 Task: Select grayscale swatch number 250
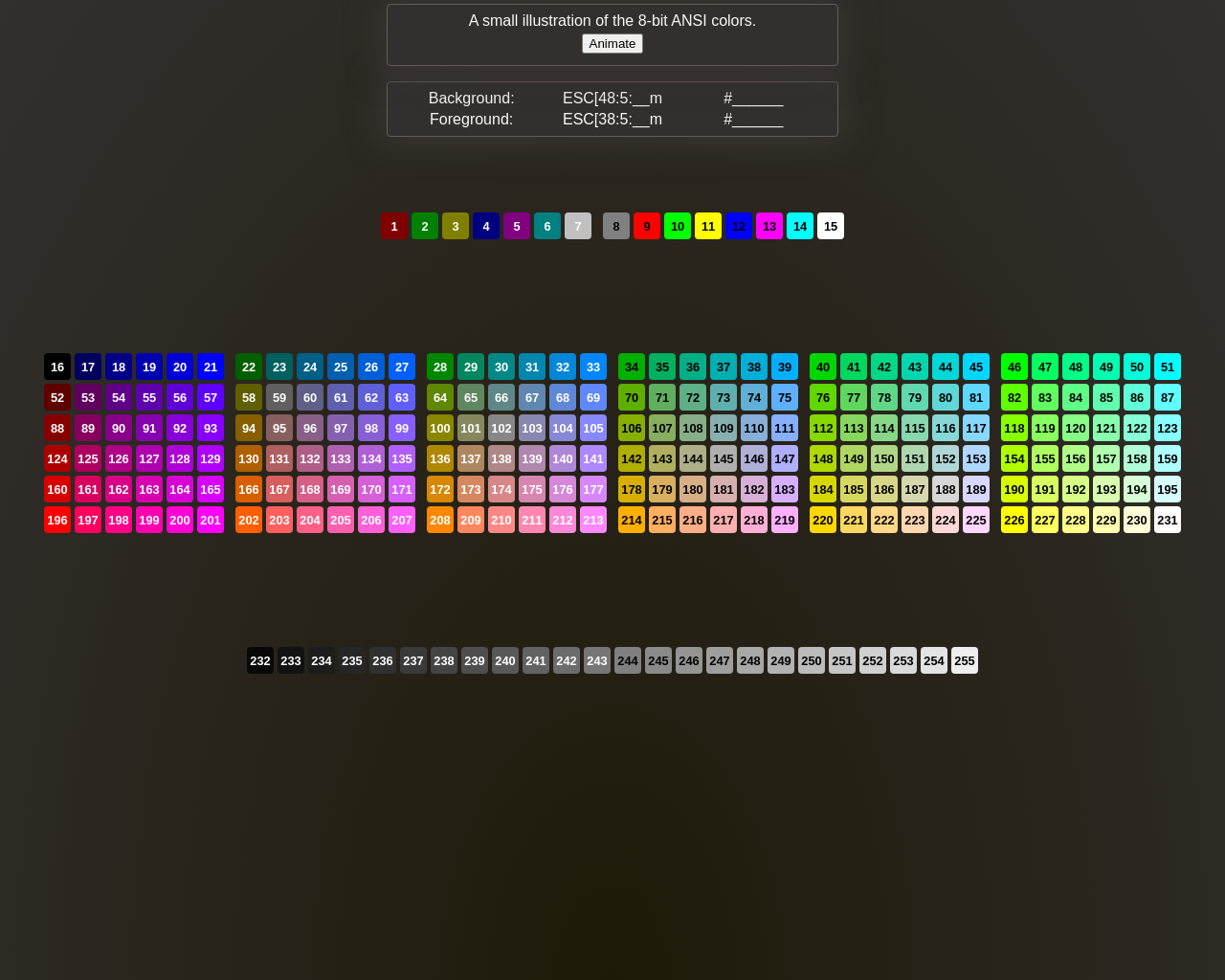click(812, 660)
